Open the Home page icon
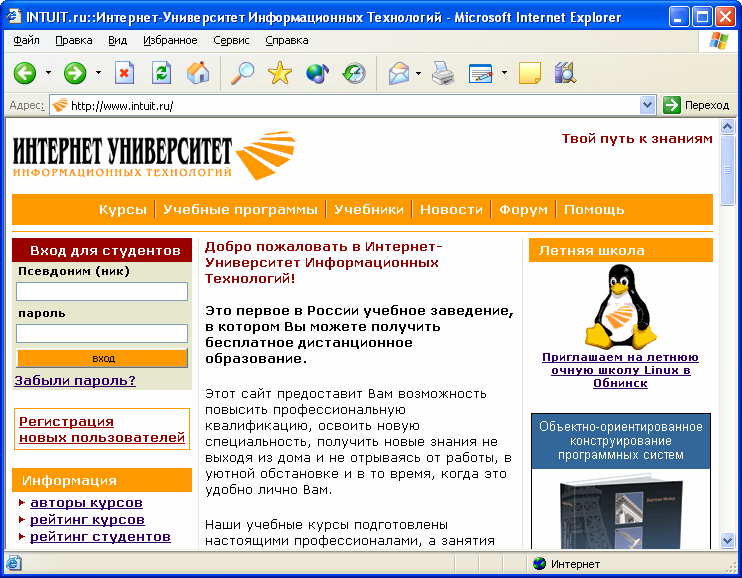The width and height of the screenshot is (742, 578). [198, 73]
